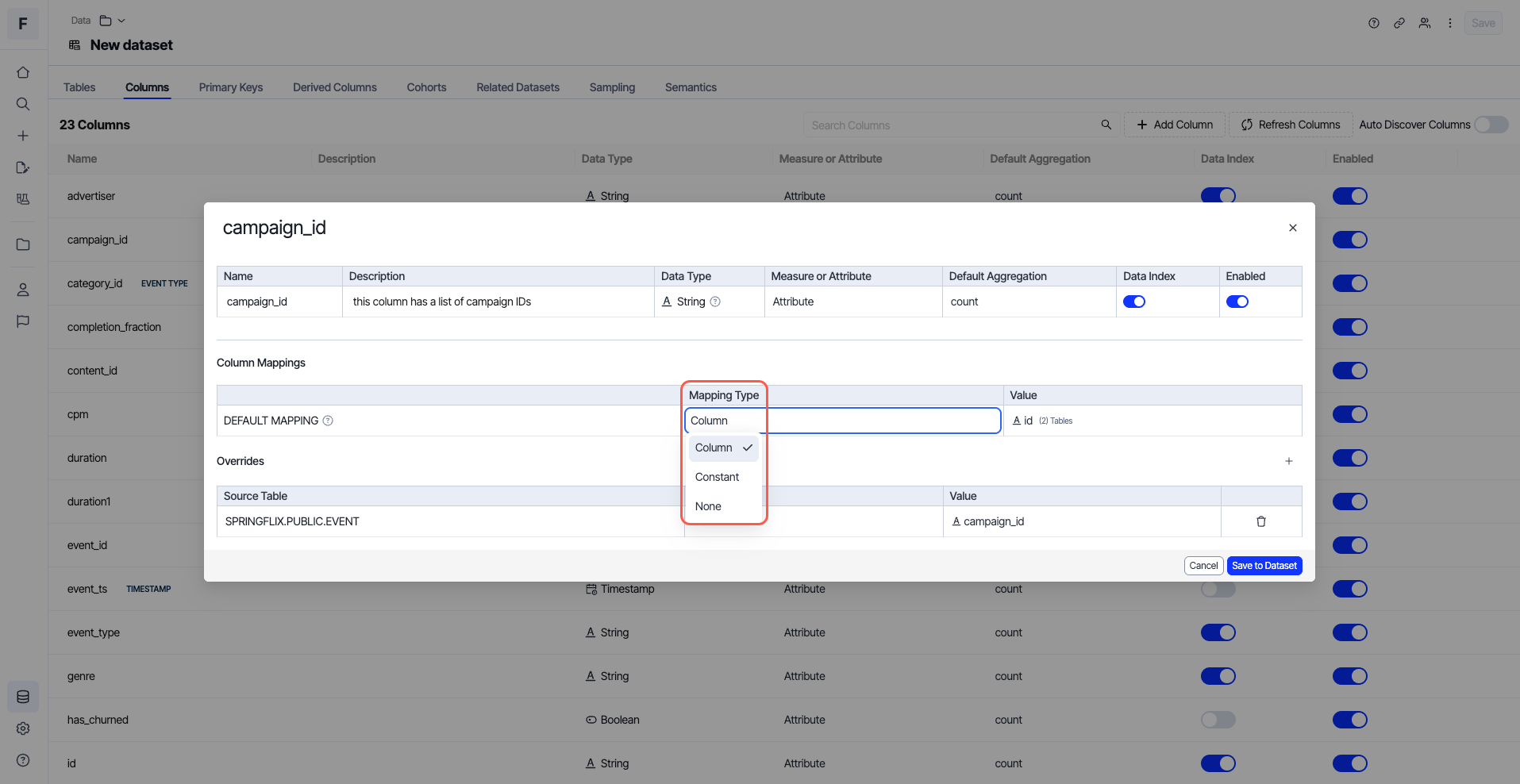Click the plus icon in left sidebar
The height and width of the screenshot is (784, 1520).
(x=23, y=136)
